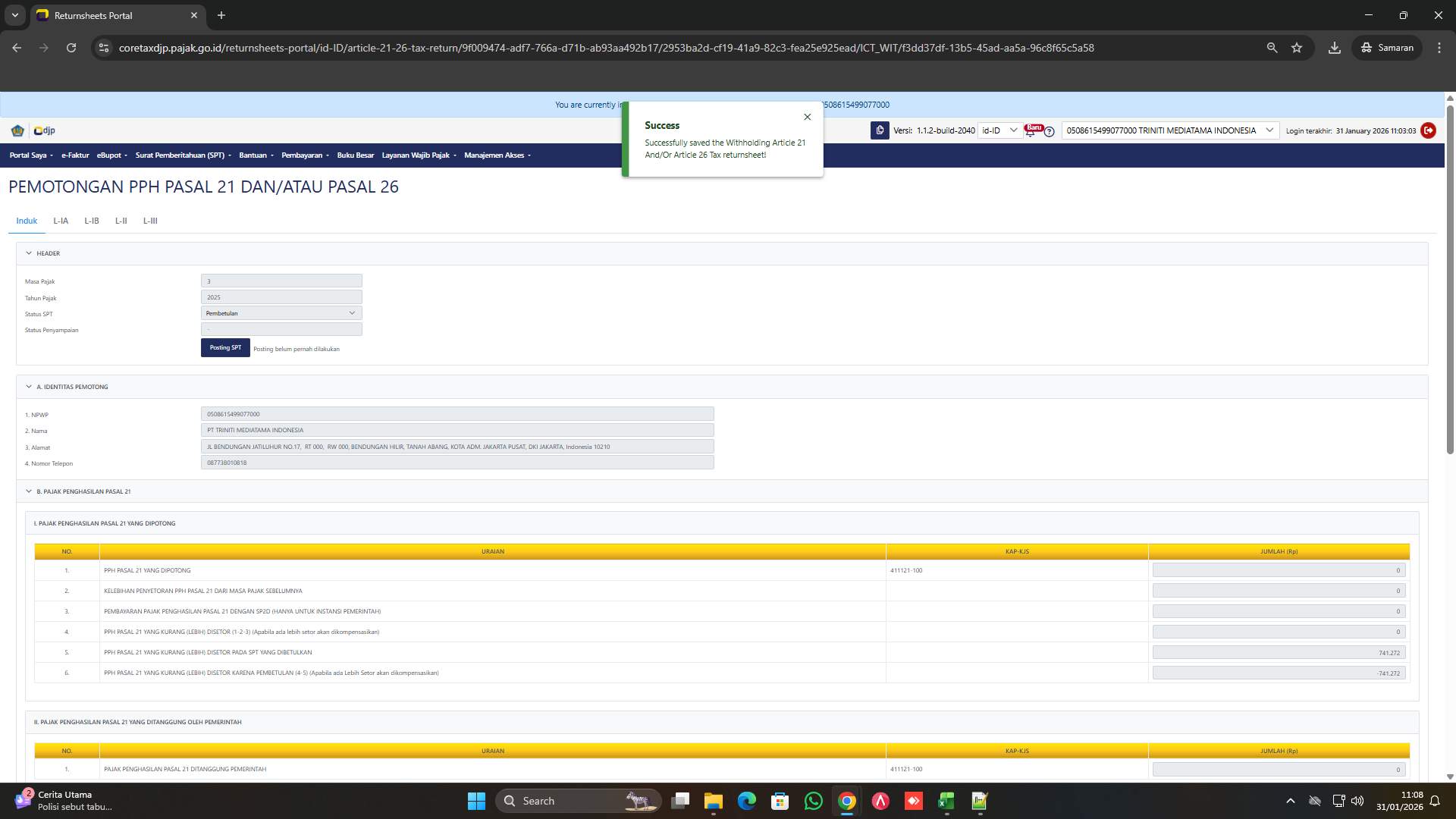The width and height of the screenshot is (1456, 819).
Task: Open the eBupot menu
Action: point(111,155)
